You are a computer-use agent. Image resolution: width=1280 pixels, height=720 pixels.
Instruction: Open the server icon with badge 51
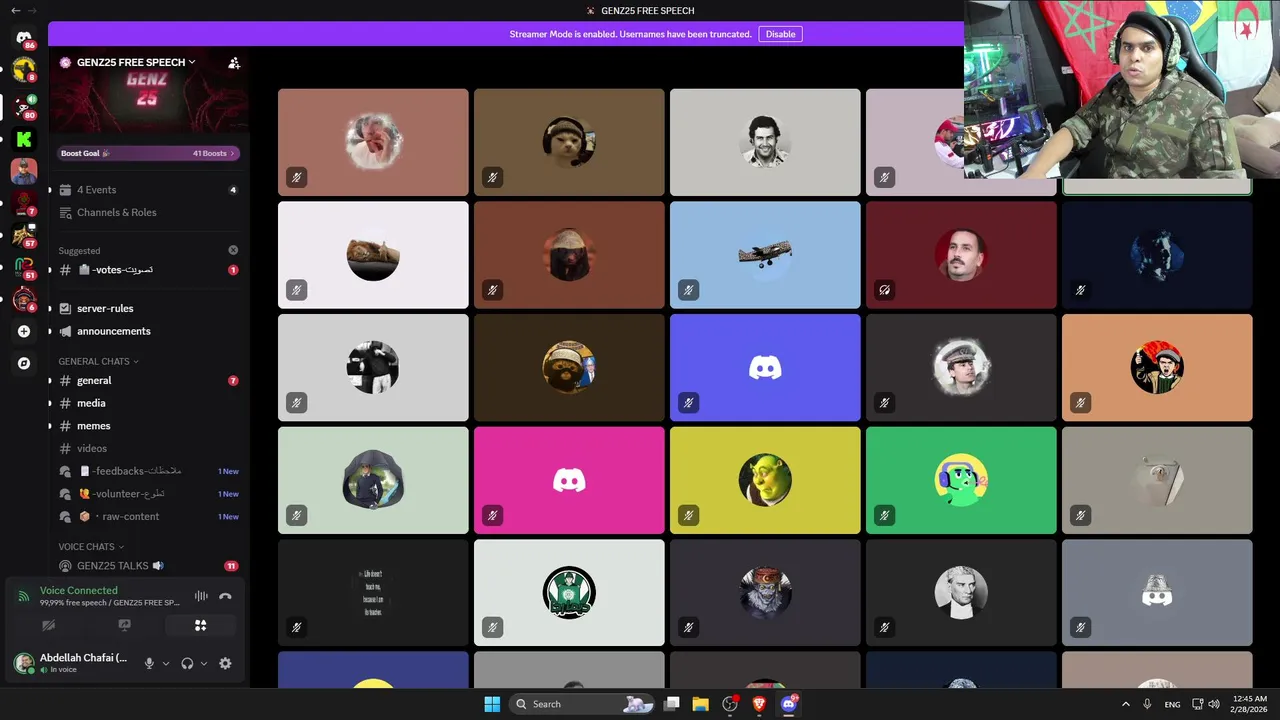[24, 267]
